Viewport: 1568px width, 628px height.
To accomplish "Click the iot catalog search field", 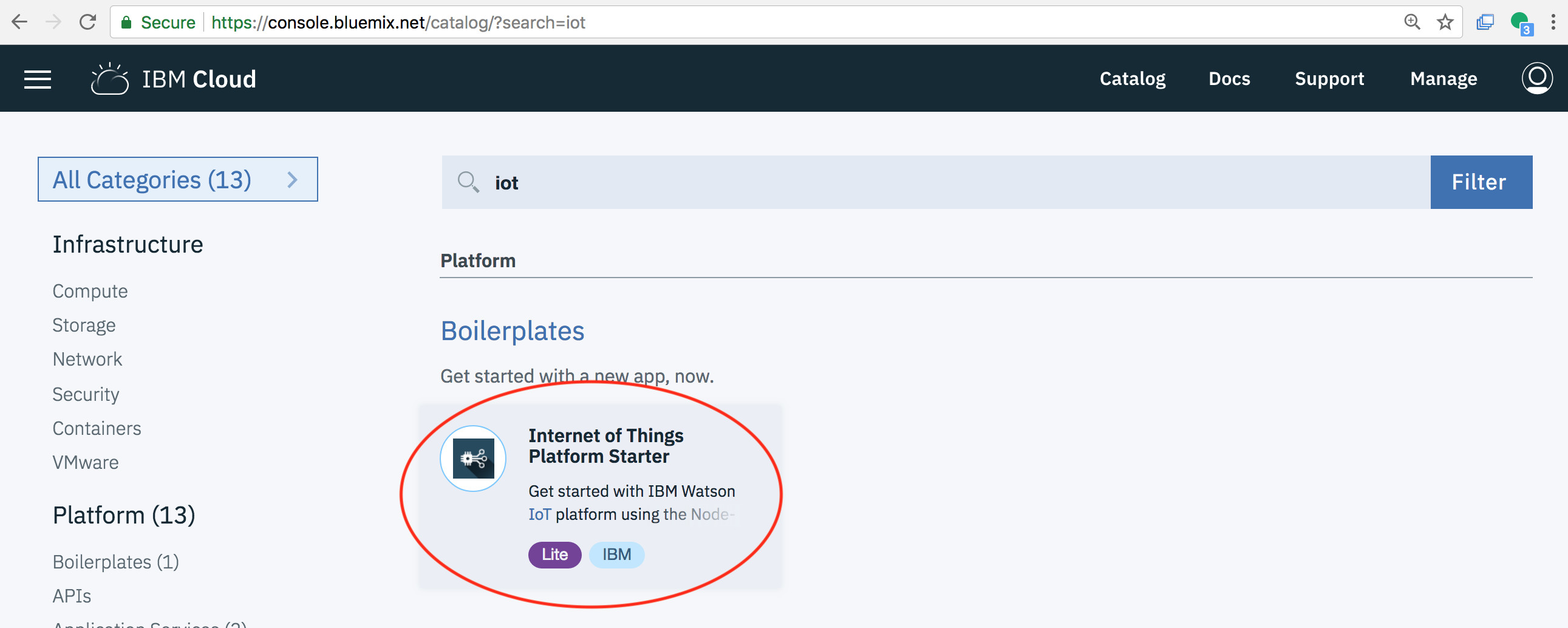I will click(936, 182).
